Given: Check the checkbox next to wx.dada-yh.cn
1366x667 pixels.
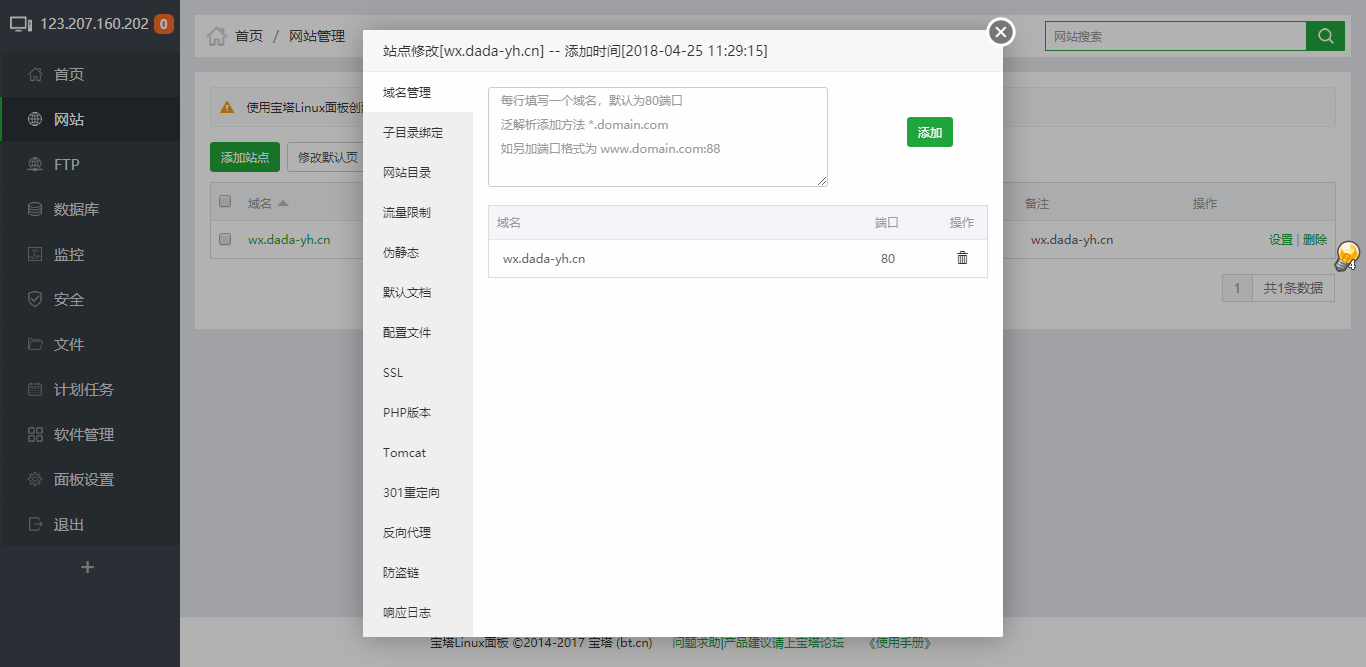Looking at the screenshot, I should point(224,239).
